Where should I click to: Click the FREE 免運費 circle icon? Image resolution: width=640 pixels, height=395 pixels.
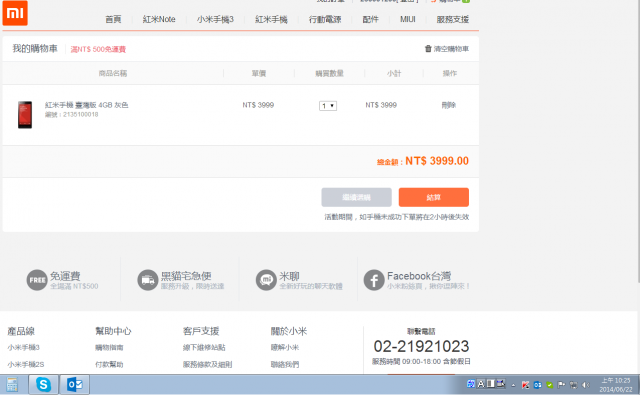(x=37, y=280)
